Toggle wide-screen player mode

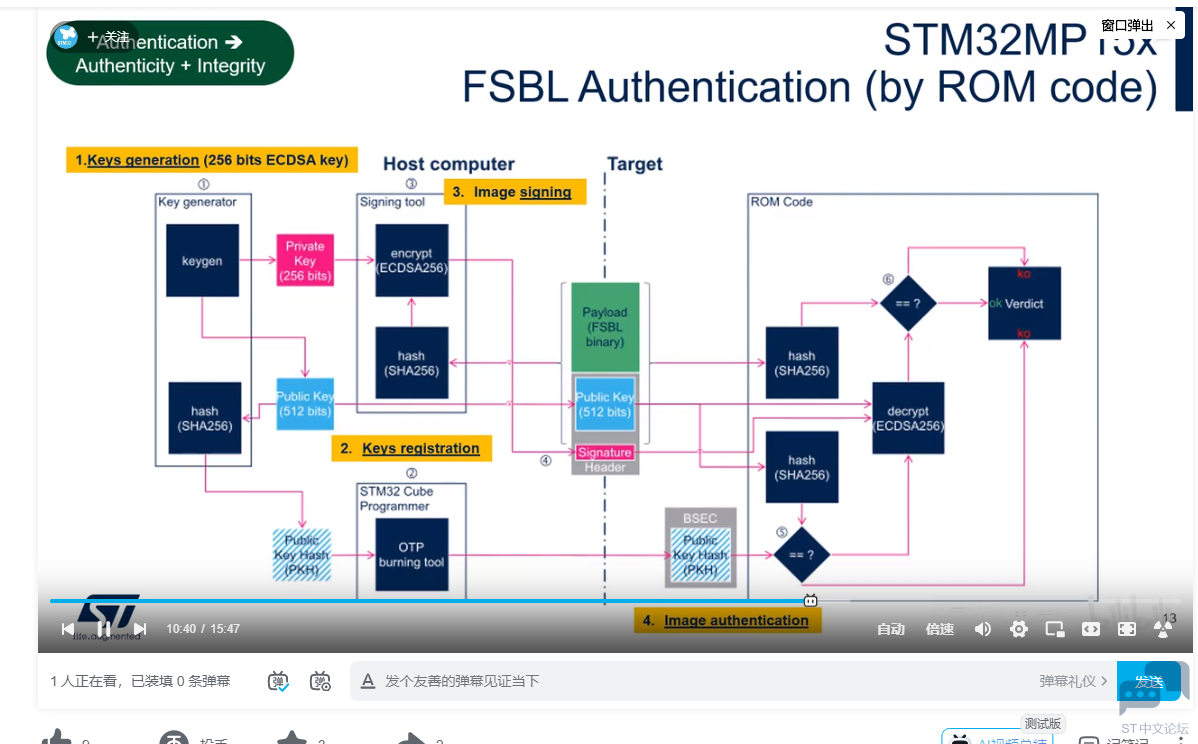(1091, 629)
